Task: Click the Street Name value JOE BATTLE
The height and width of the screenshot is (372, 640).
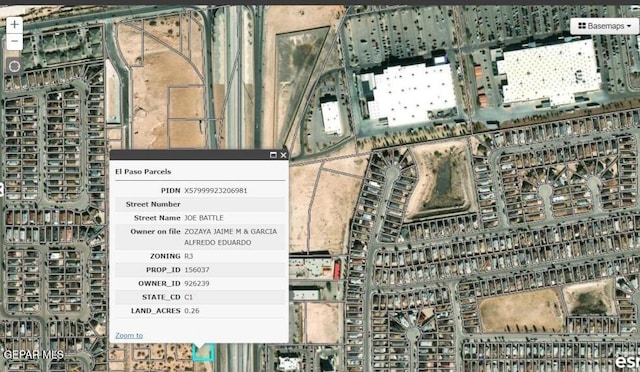Action: pyautogui.click(x=204, y=218)
